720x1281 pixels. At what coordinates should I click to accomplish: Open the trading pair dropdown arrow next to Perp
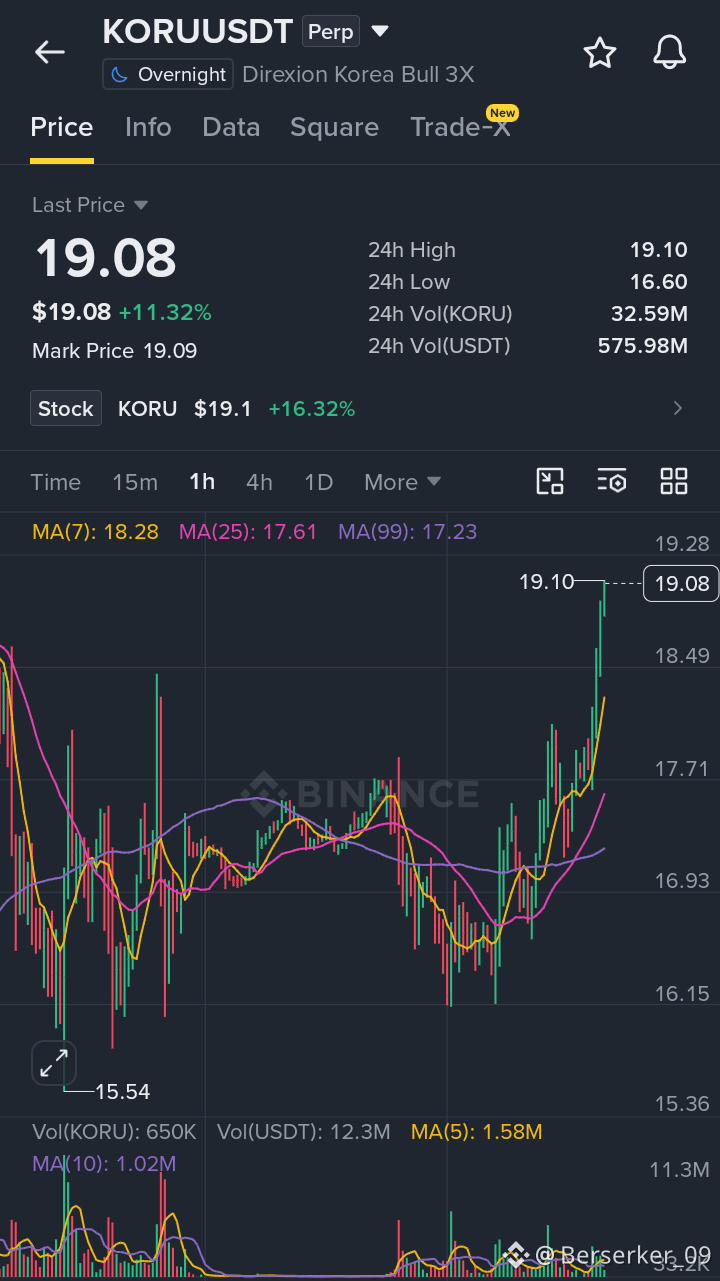(x=380, y=31)
